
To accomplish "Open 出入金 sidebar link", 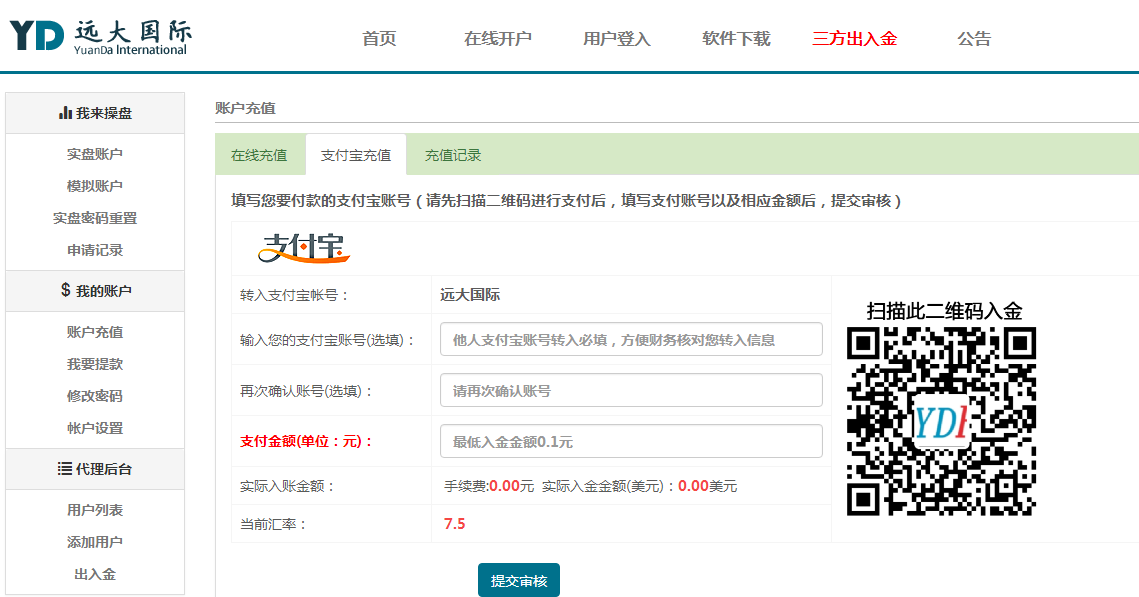I will (x=94, y=574).
